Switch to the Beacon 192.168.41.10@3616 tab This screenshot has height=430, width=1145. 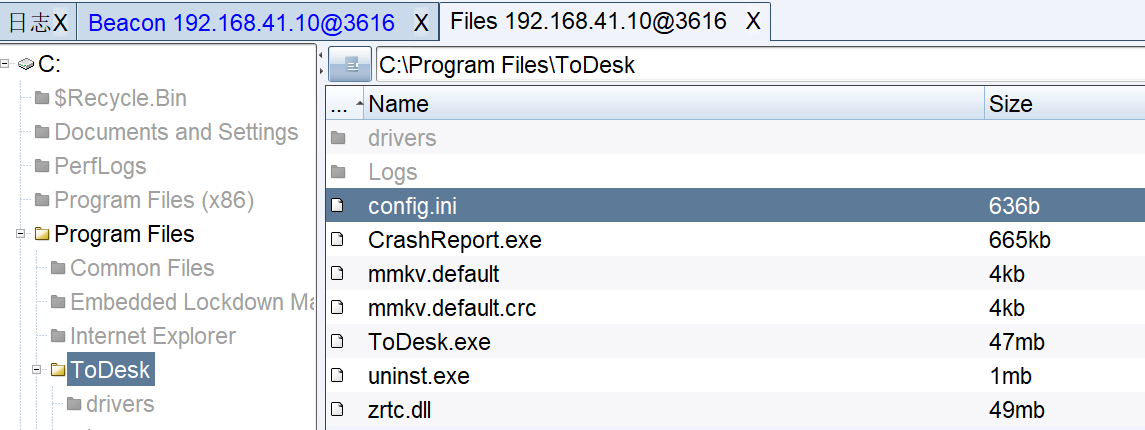242,23
